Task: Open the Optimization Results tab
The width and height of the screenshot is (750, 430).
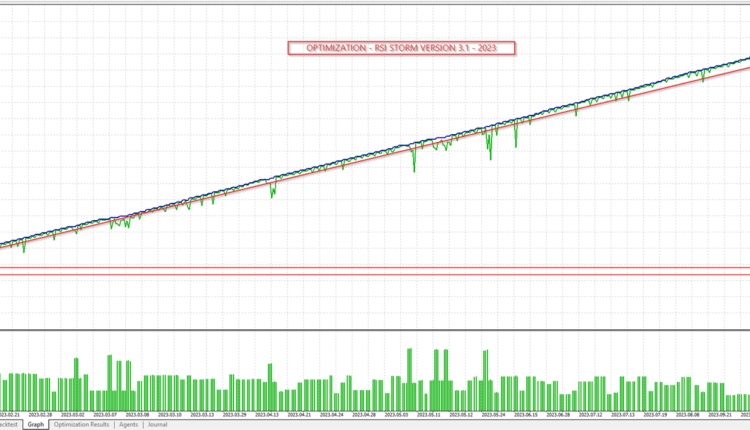Action: [x=82, y=425]
